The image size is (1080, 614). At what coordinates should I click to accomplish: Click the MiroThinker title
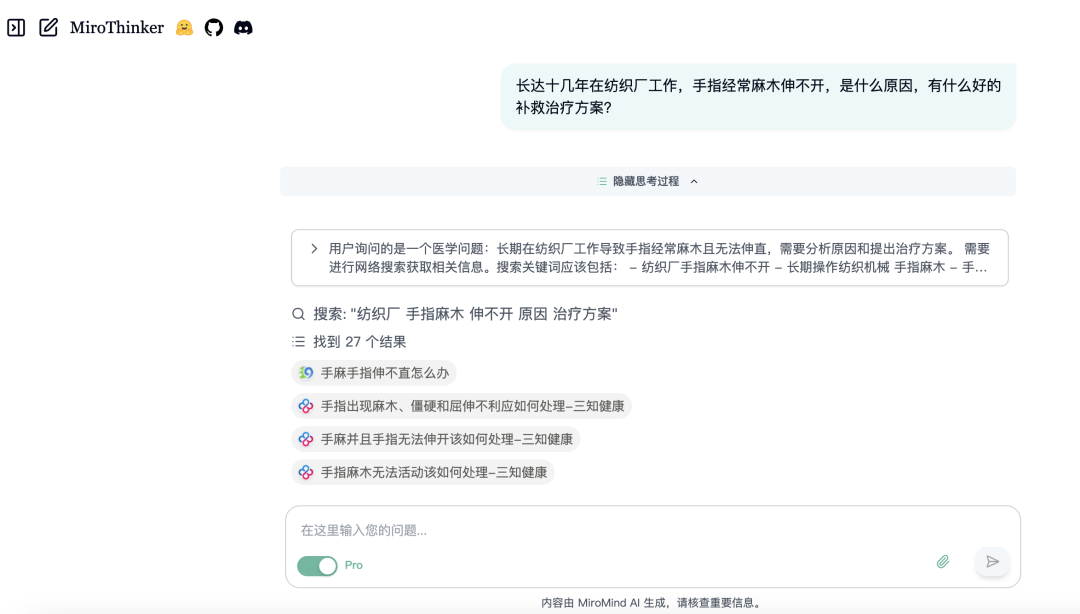click(117, 28)
